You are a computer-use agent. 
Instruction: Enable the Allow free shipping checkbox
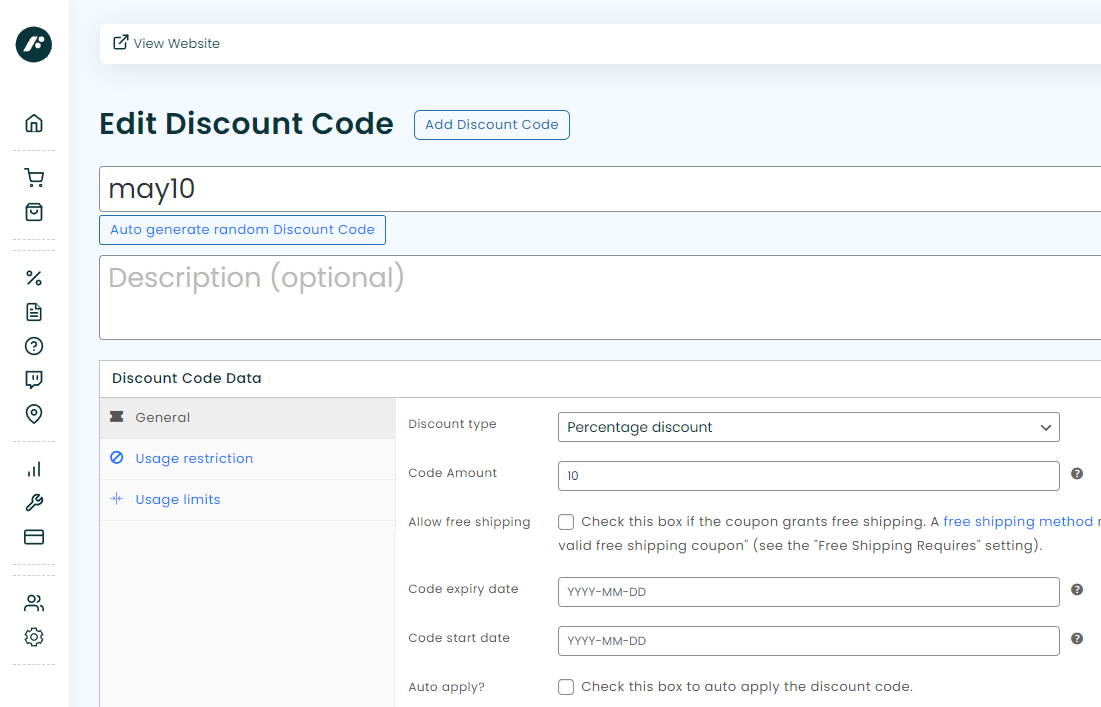(566, 522)
